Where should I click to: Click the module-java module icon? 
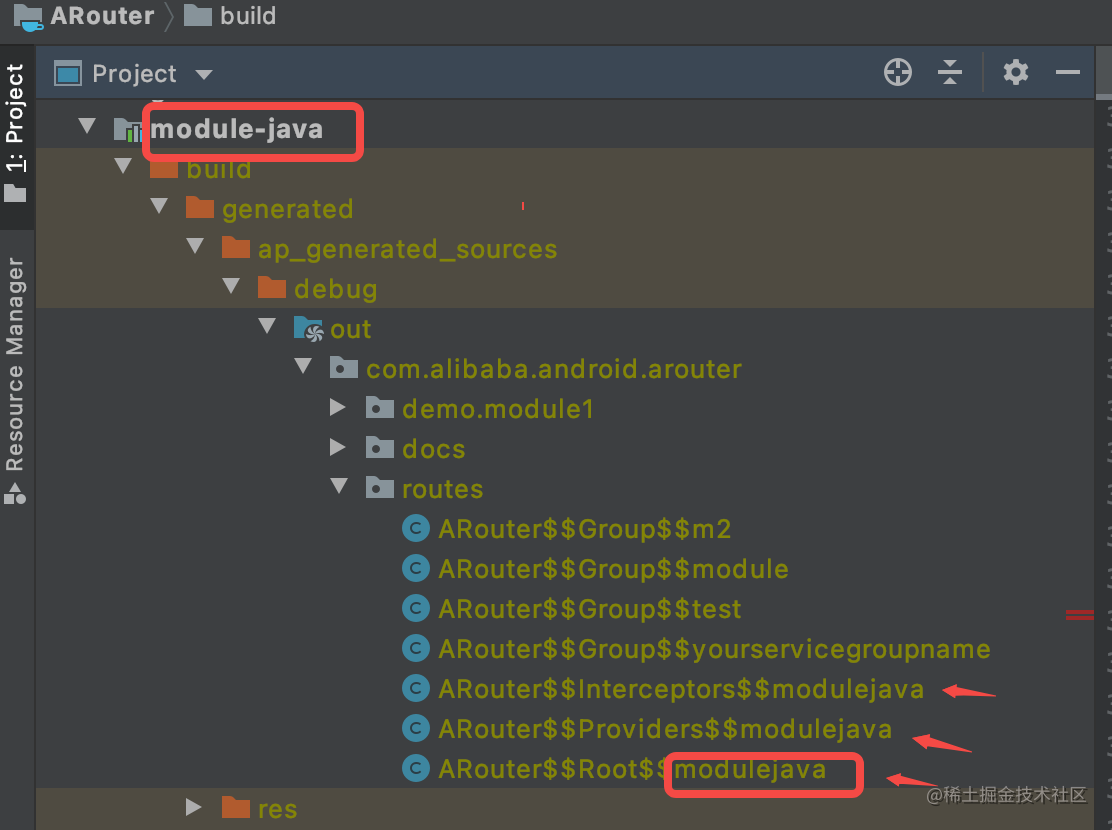pyautogui.click(x=128, y=130)
